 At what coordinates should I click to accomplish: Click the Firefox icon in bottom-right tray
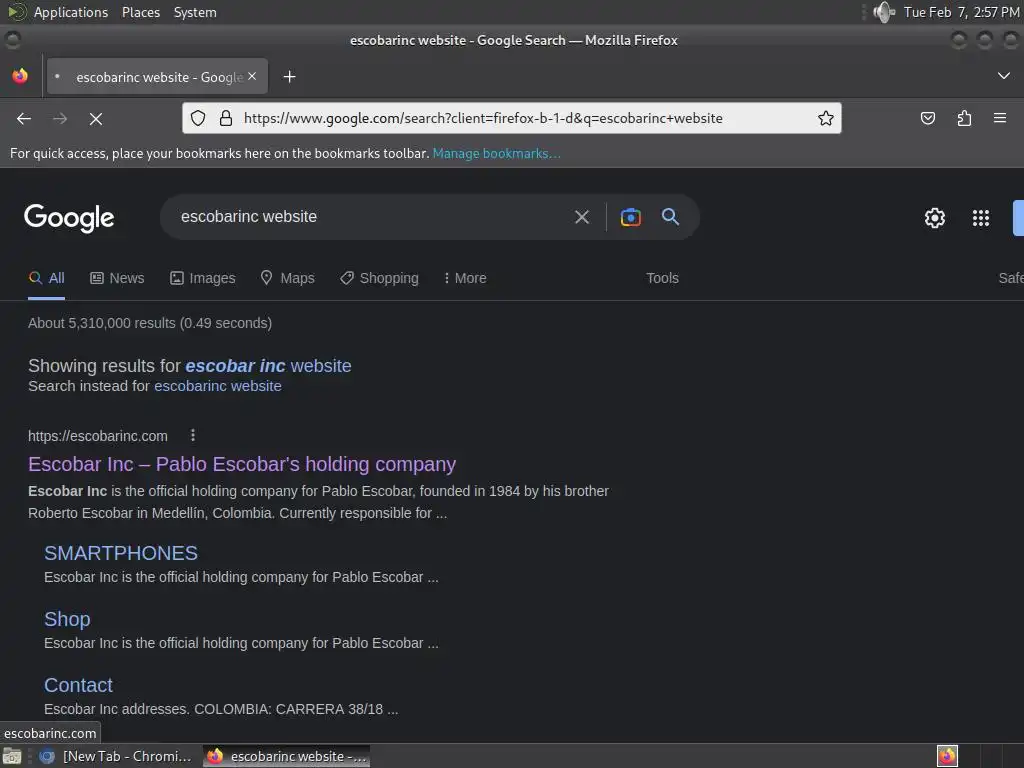point(947,756)
